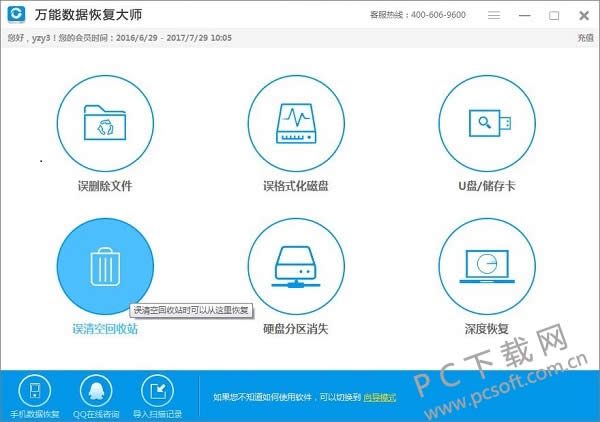Click the U盘/储存卡 text label
The height and width of the screenshot is (422, 600).
click(x=487, y=186)
